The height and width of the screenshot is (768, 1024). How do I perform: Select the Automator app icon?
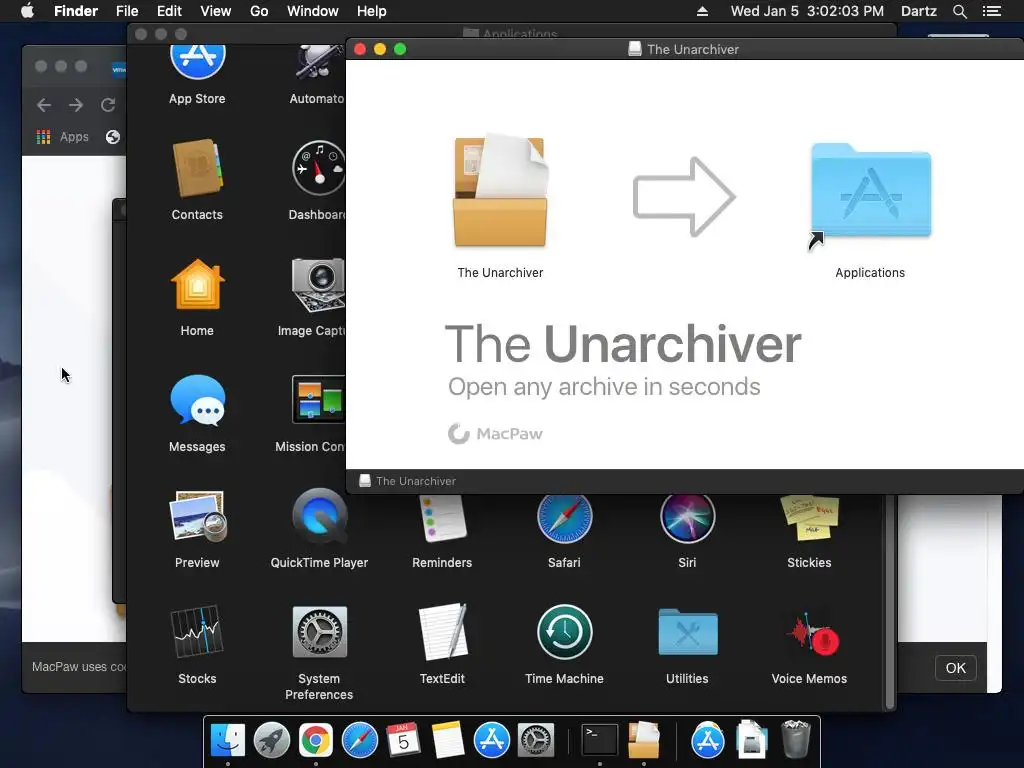[x=318, y=62]
